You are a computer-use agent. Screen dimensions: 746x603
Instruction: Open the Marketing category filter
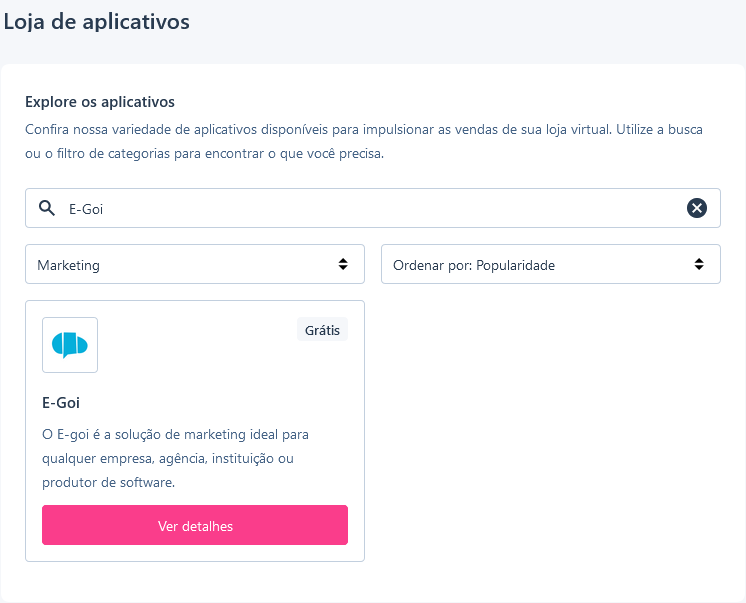[x=195, y=264]
